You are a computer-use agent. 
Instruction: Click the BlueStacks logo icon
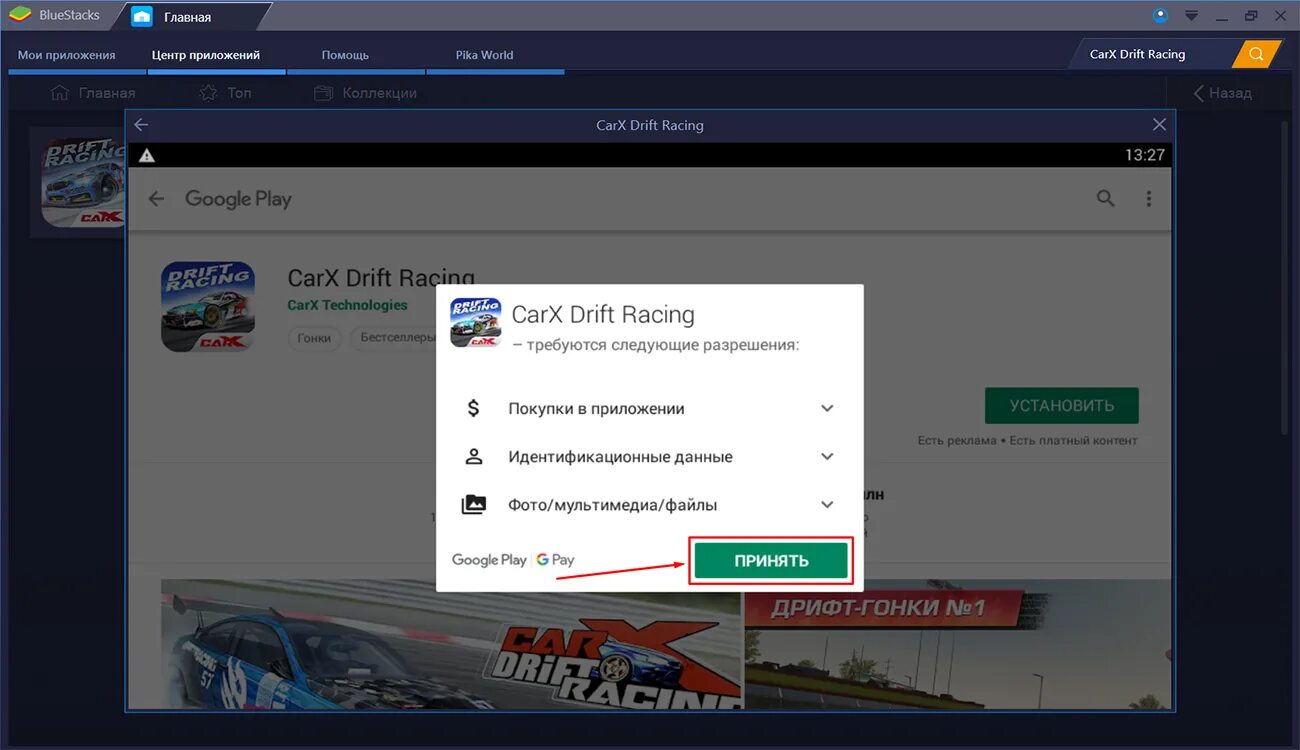[x=19, y=15]
